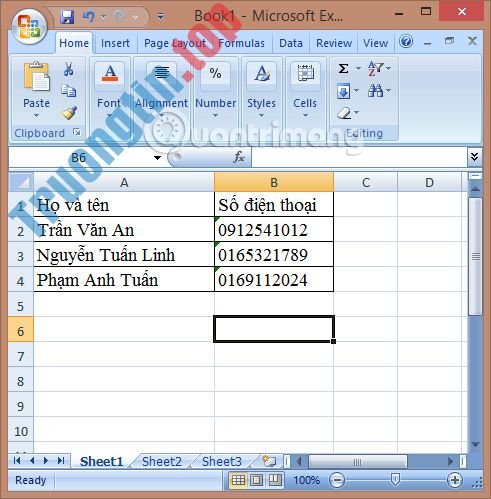Select cell "Trần Văn An"
Image resolution: width=491 pixels, height=499 pixels.
pos(124,230)
